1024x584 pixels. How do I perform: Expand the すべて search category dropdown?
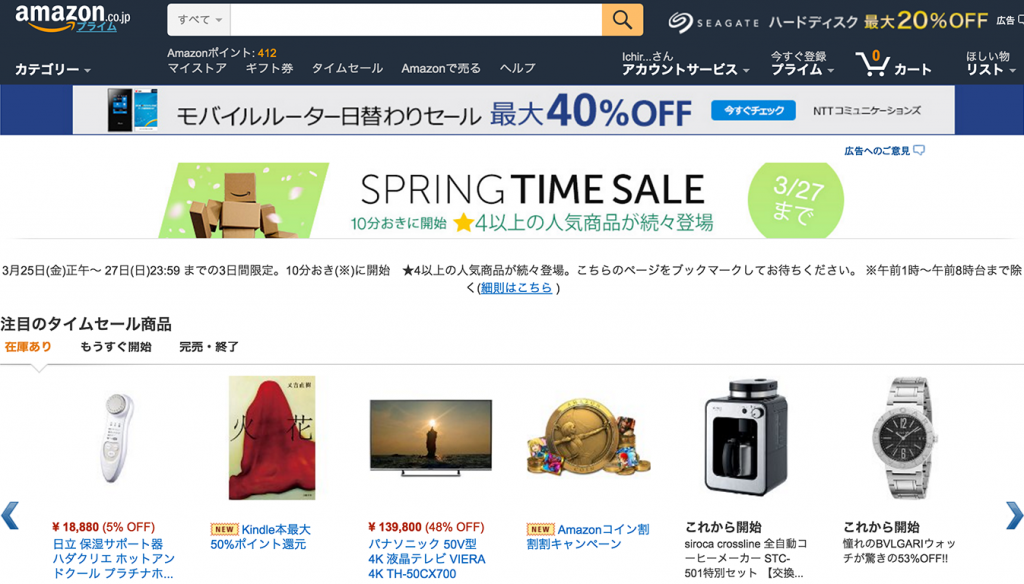[x=200, y=20]
